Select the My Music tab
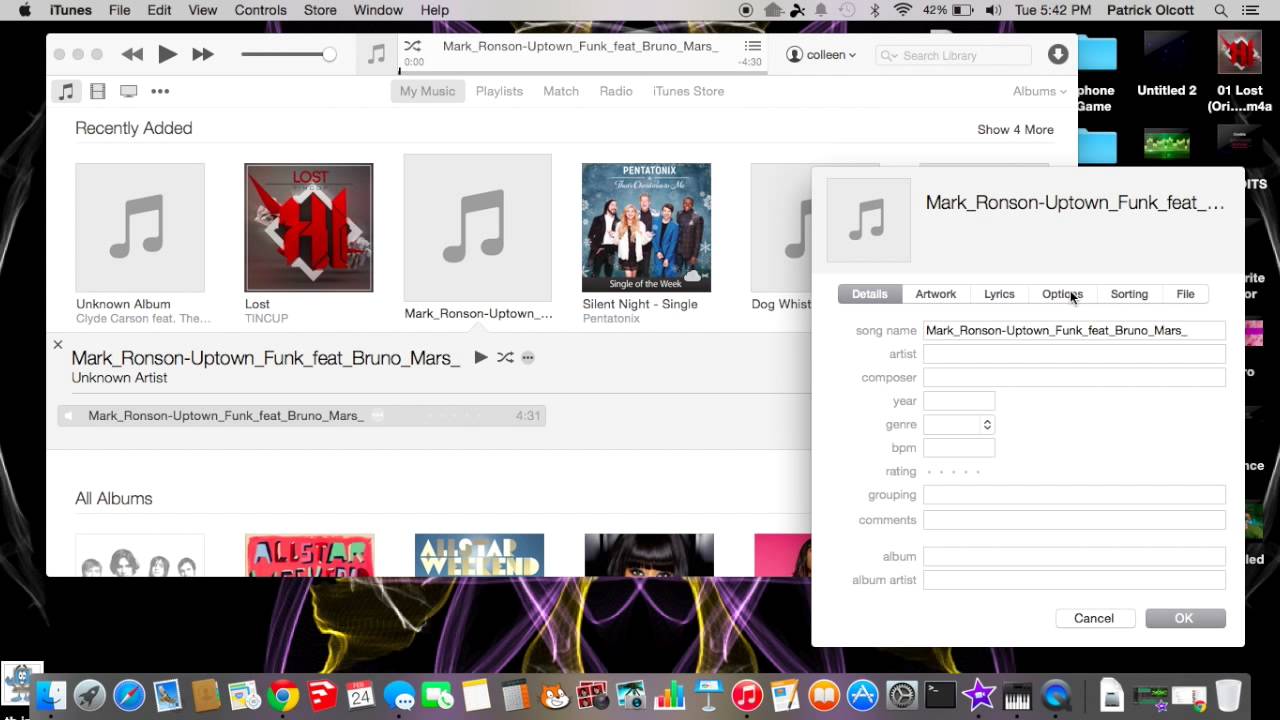 click(427, 91)
